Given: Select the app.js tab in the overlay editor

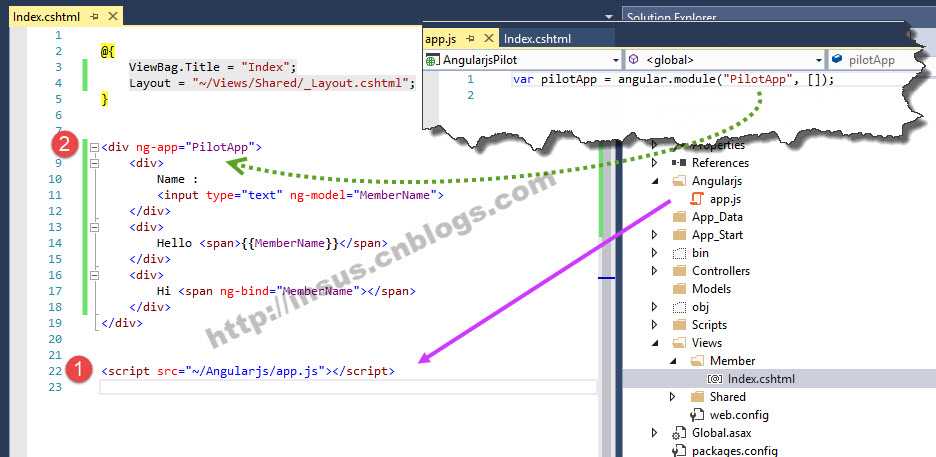Looking at the screenshot, I should tap(441, 39).
